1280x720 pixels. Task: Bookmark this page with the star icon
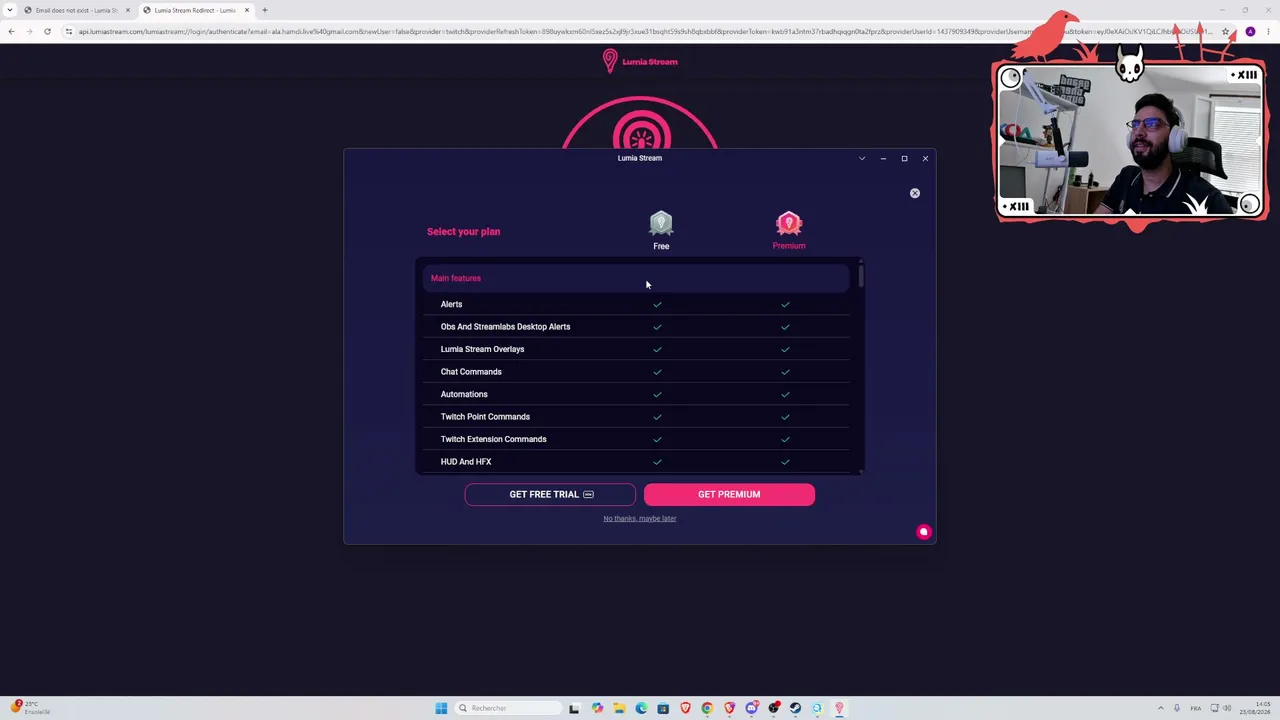1225,31
